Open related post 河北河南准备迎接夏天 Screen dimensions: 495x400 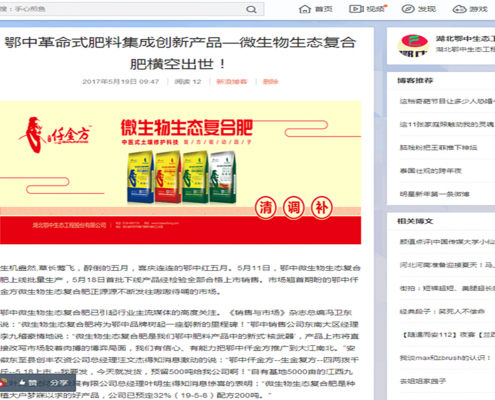click(x=447, y=265)
